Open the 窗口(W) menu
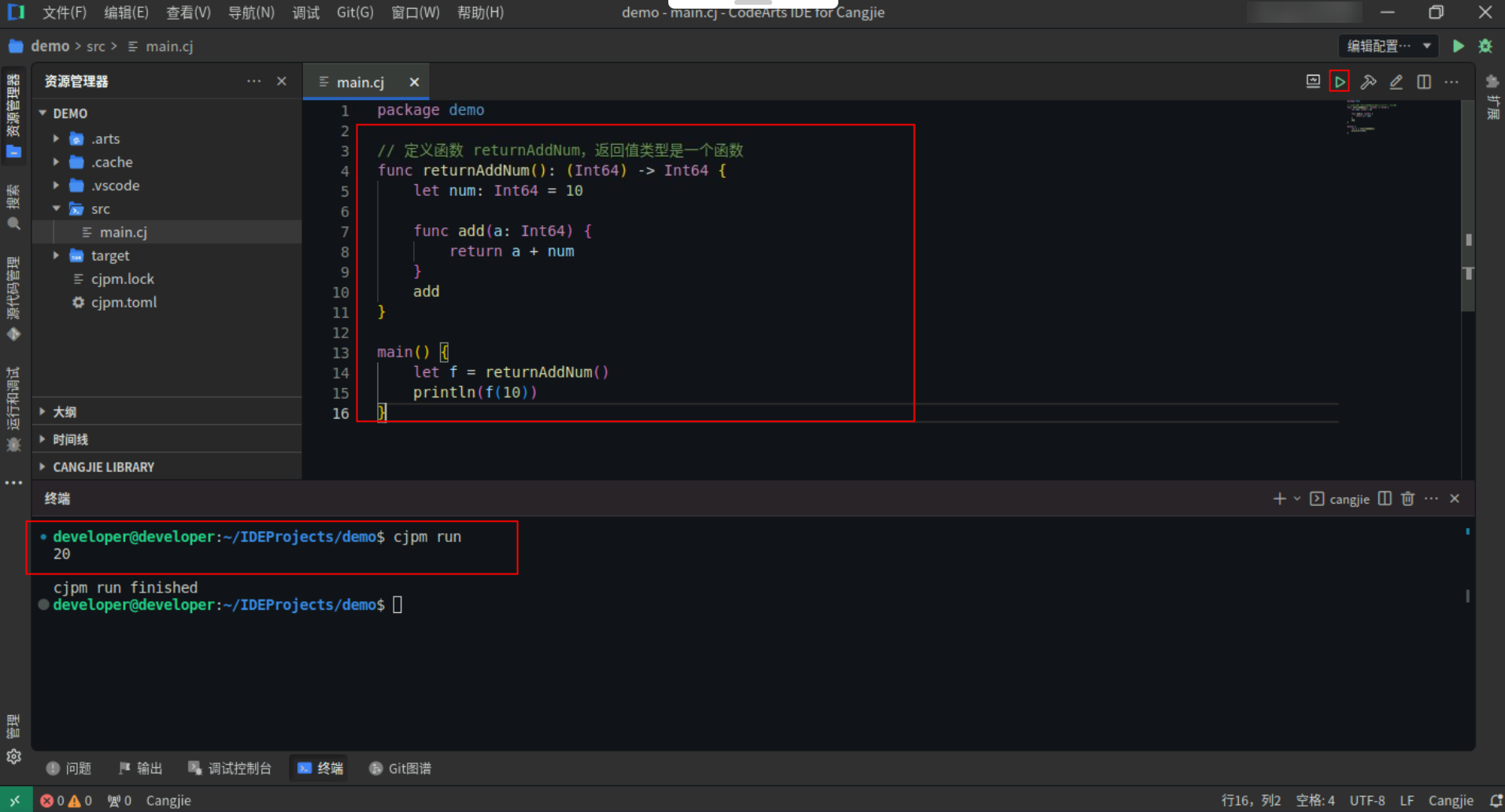Image resolution: width=1505 pixels, height=812 pixels. coord(416,13)
